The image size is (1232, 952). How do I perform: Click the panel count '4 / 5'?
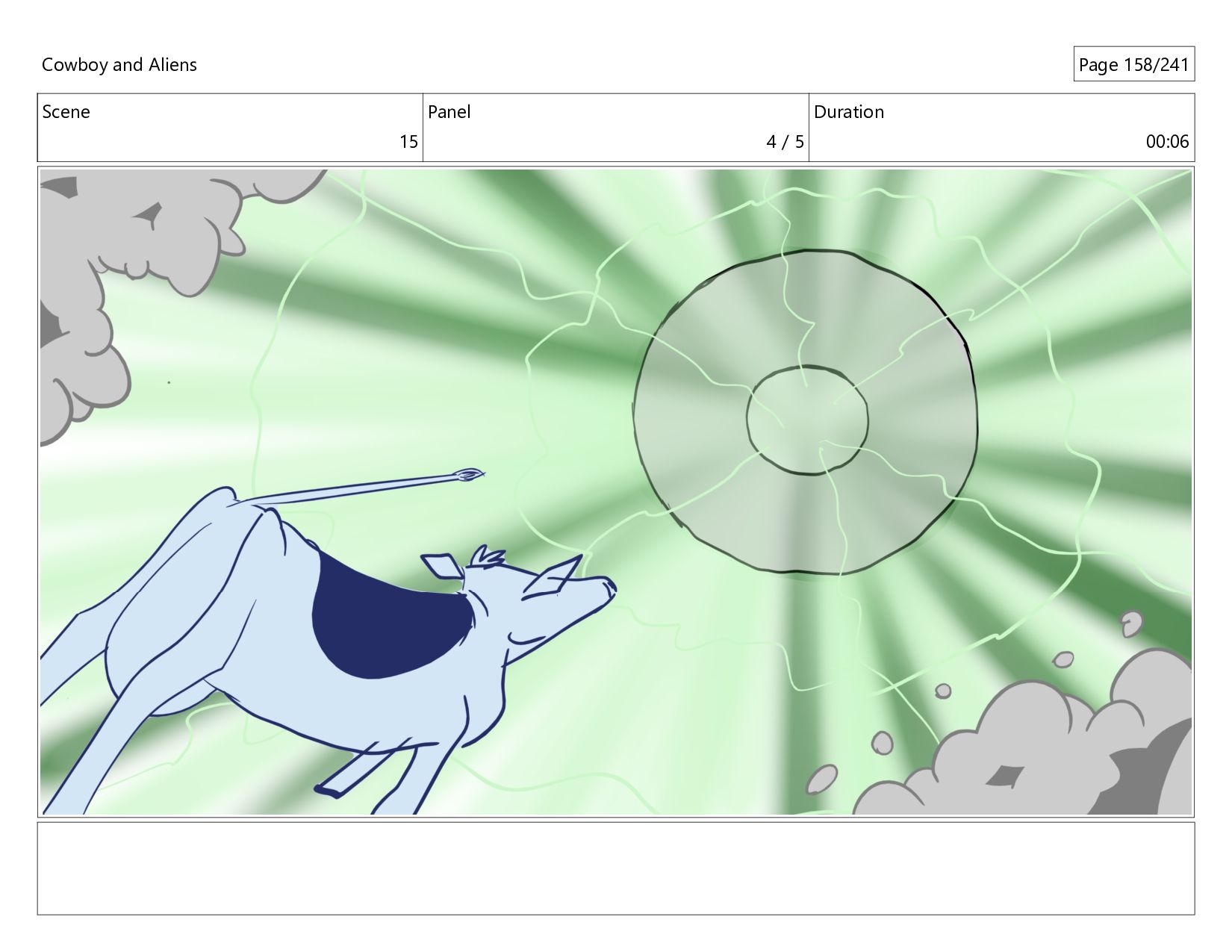pos(785,142)
